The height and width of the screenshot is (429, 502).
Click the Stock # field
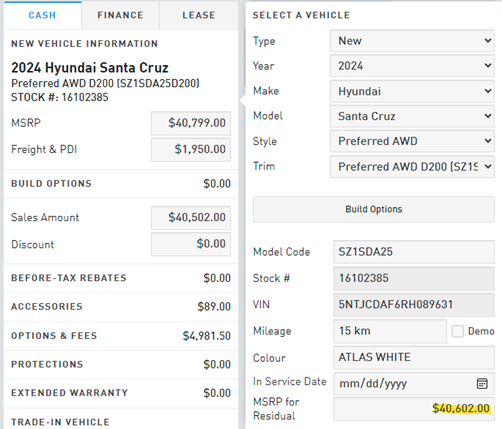414,278
